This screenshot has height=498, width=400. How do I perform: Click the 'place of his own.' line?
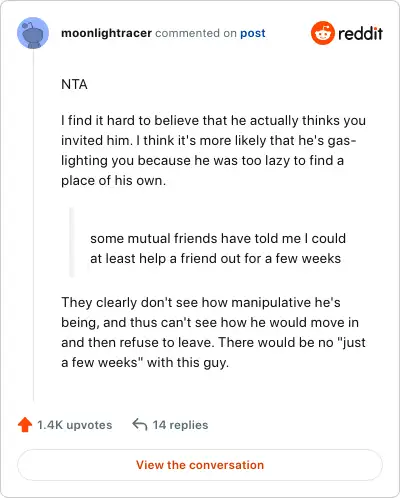point(113,181)
